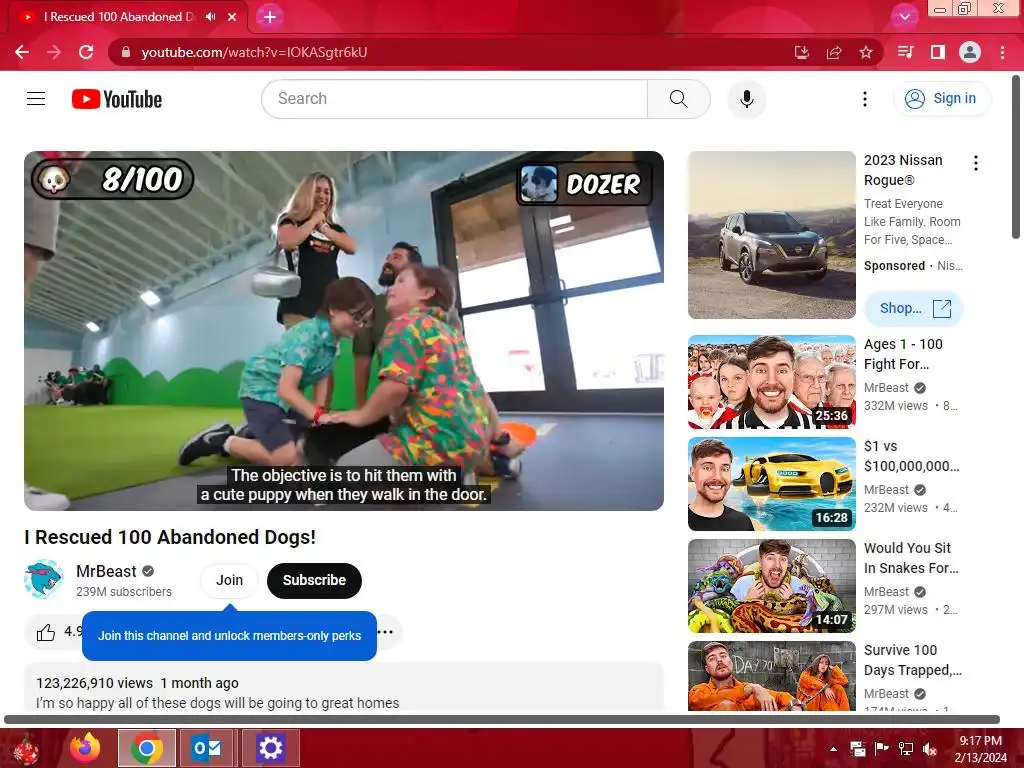Screen dimensions: 1024x768
Task: Like the video with thumbs-up
Action: point(46,632)
